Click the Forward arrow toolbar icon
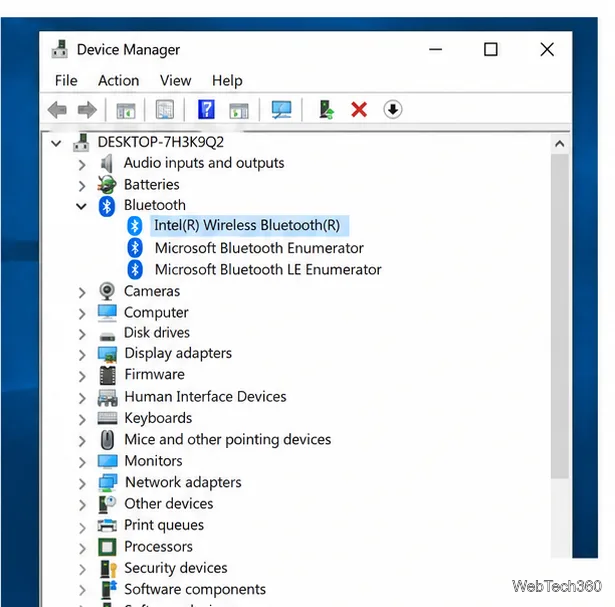This screenshot has width=615, height=607. coord(87,110)
